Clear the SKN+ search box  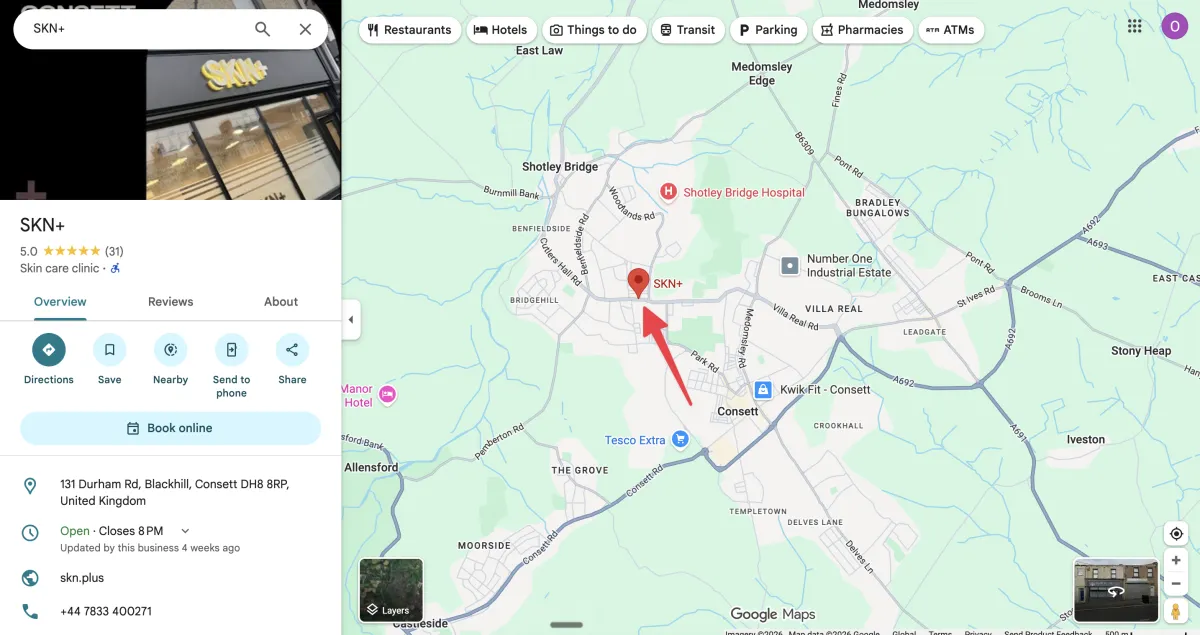(306, 29)
